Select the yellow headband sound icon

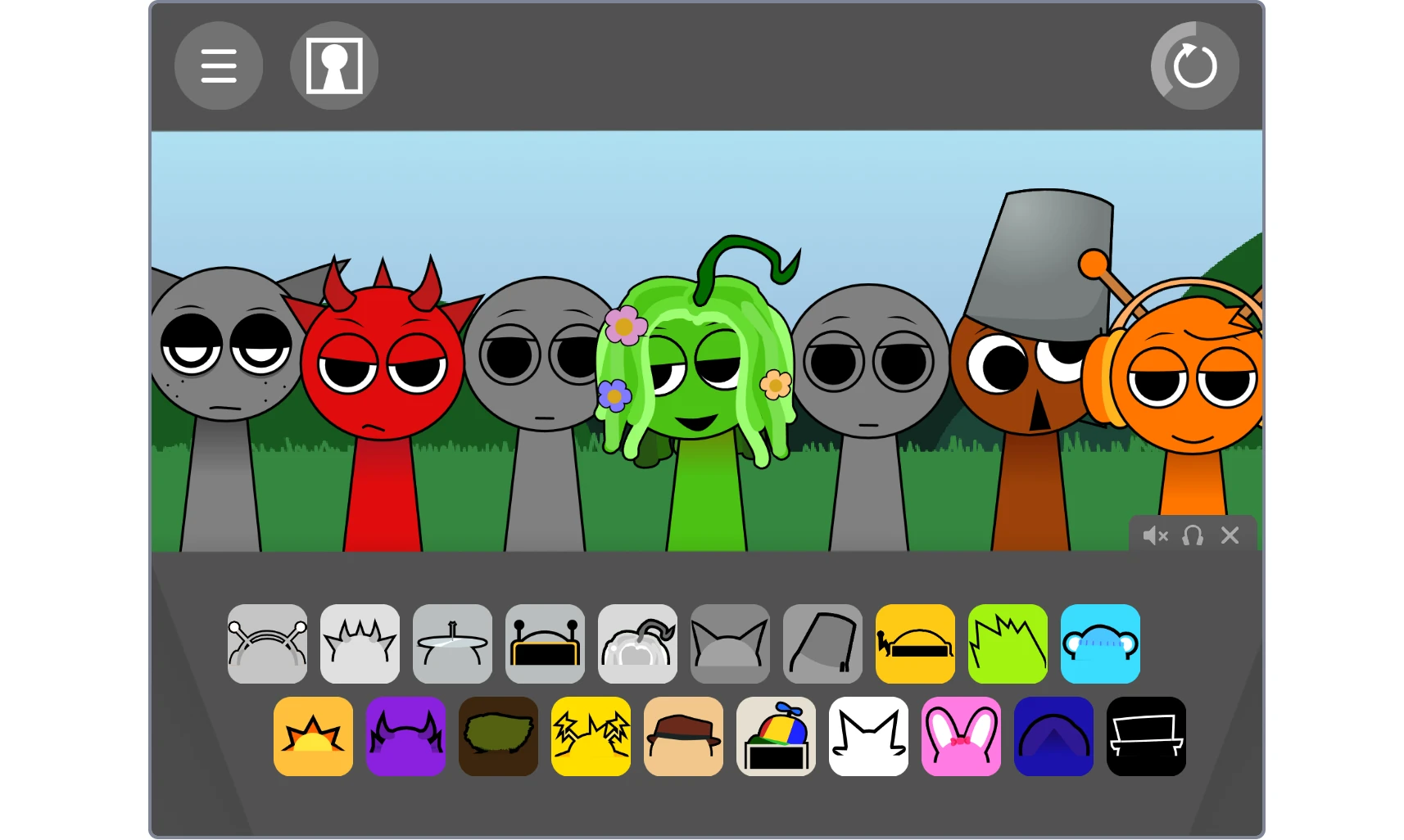[914, 644]
